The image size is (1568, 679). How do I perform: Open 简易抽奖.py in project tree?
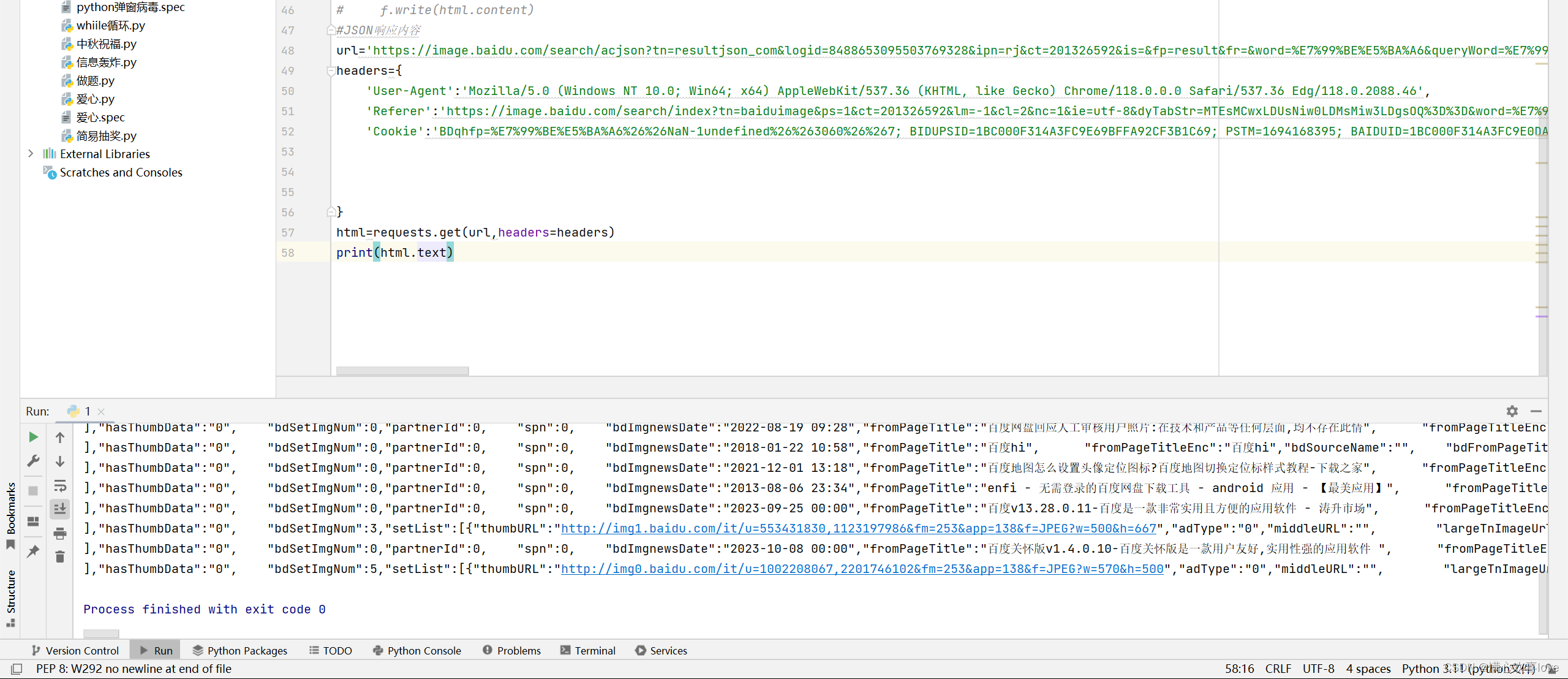pyautogui.click(x=106, y=135)
